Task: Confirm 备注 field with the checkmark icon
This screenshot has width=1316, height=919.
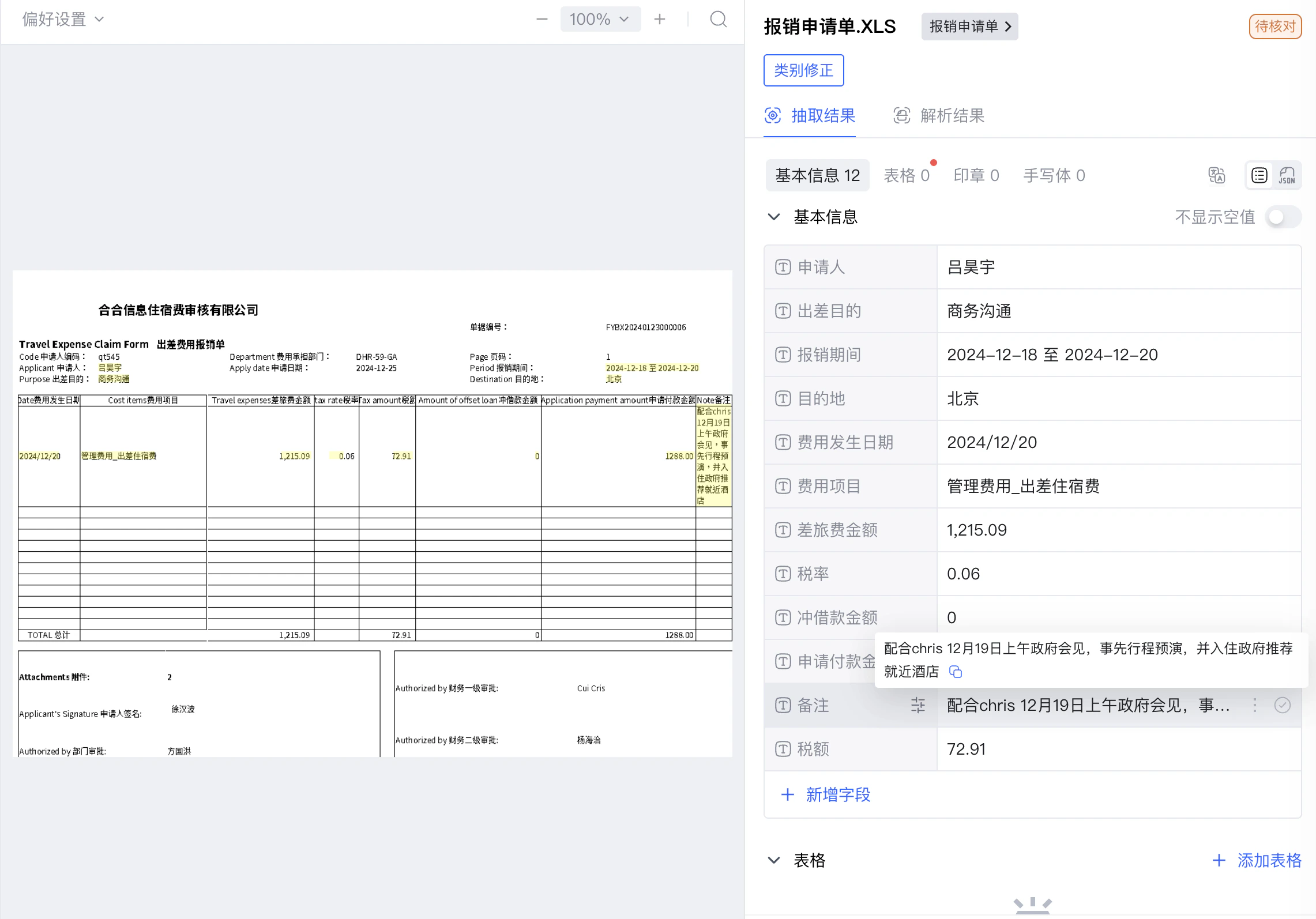Action: click(1282, 705)
